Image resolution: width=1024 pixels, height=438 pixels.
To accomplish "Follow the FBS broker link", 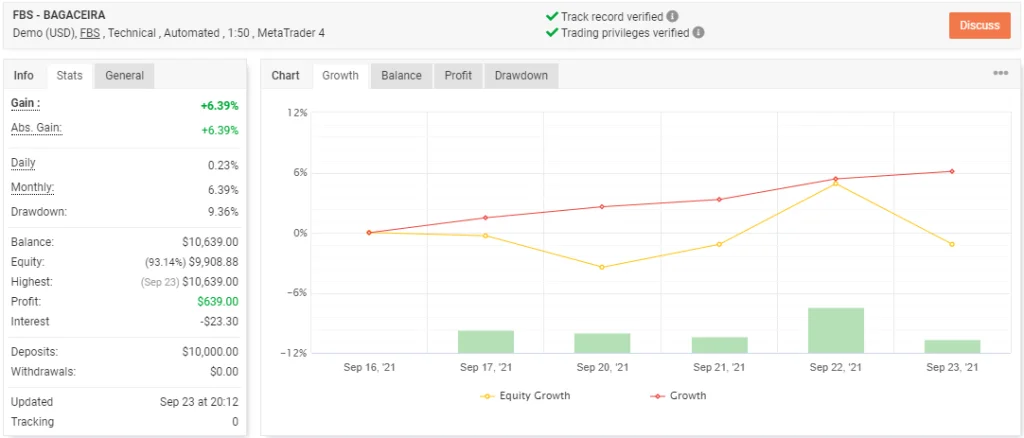I will (90, 33).
